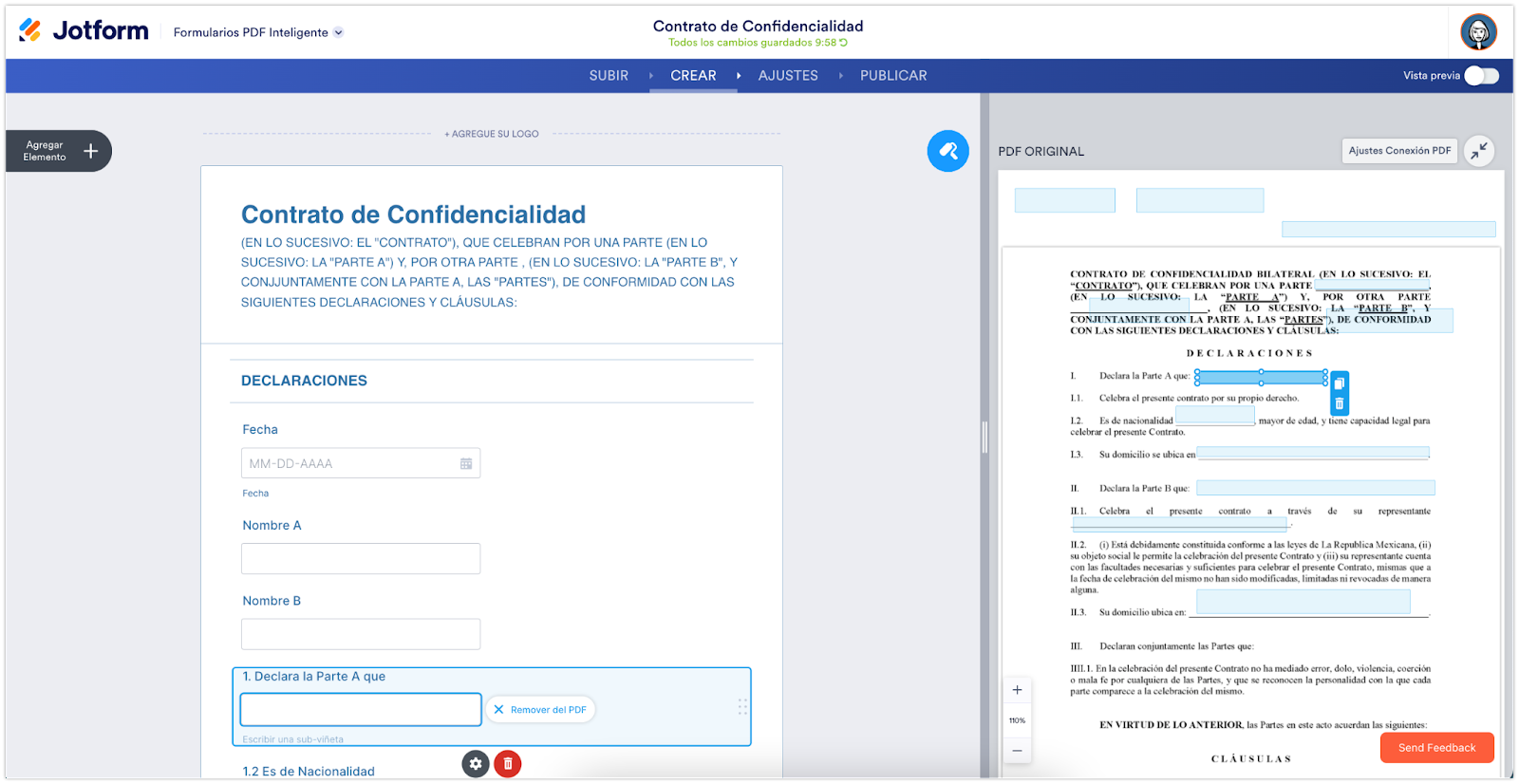Viewport: 1519px width, 784px height.
Task: Expand Formularios PDF Inteligente dropdown
Action: click(258, 32)
